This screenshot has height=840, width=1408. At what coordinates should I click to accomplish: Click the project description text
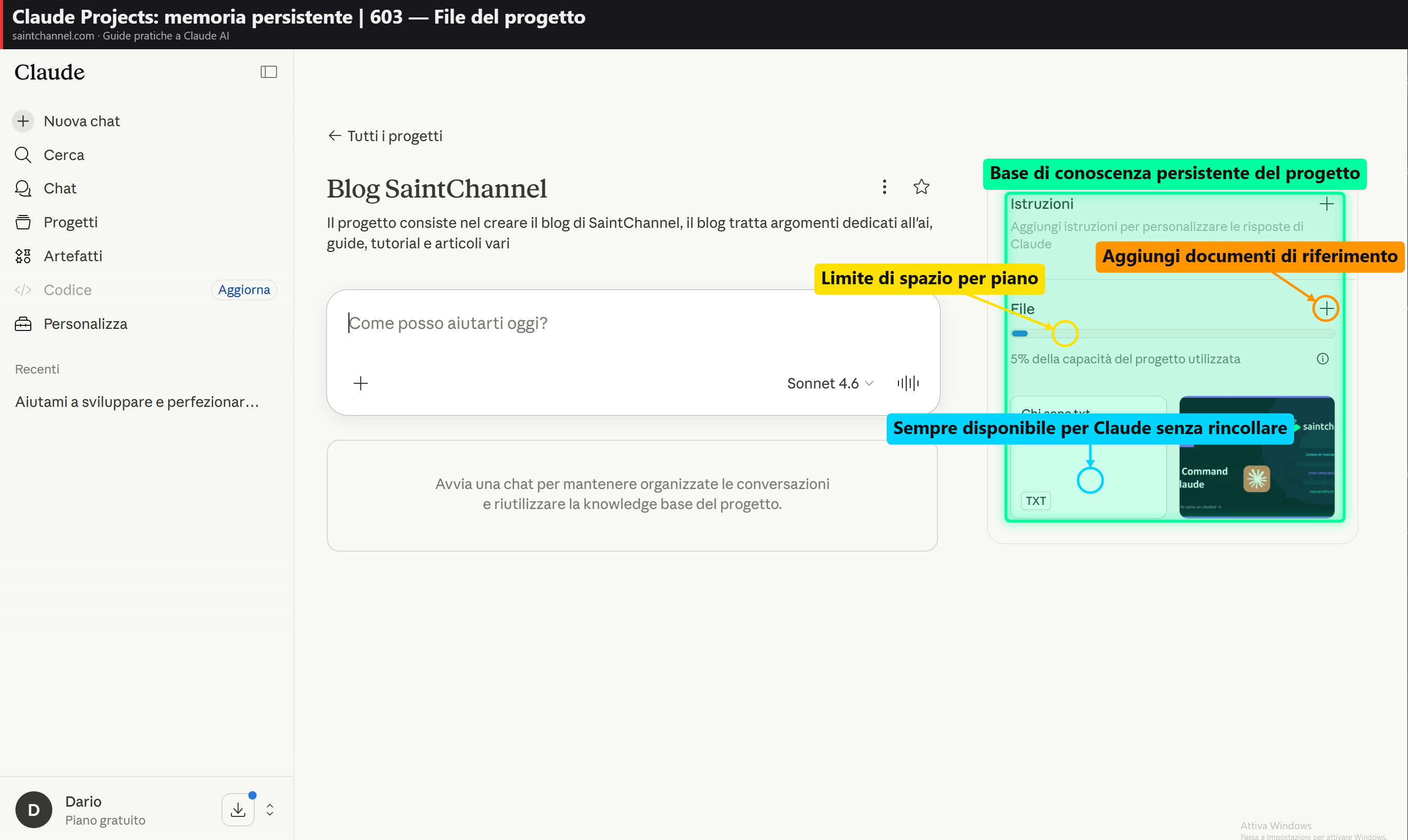[630, 232]
